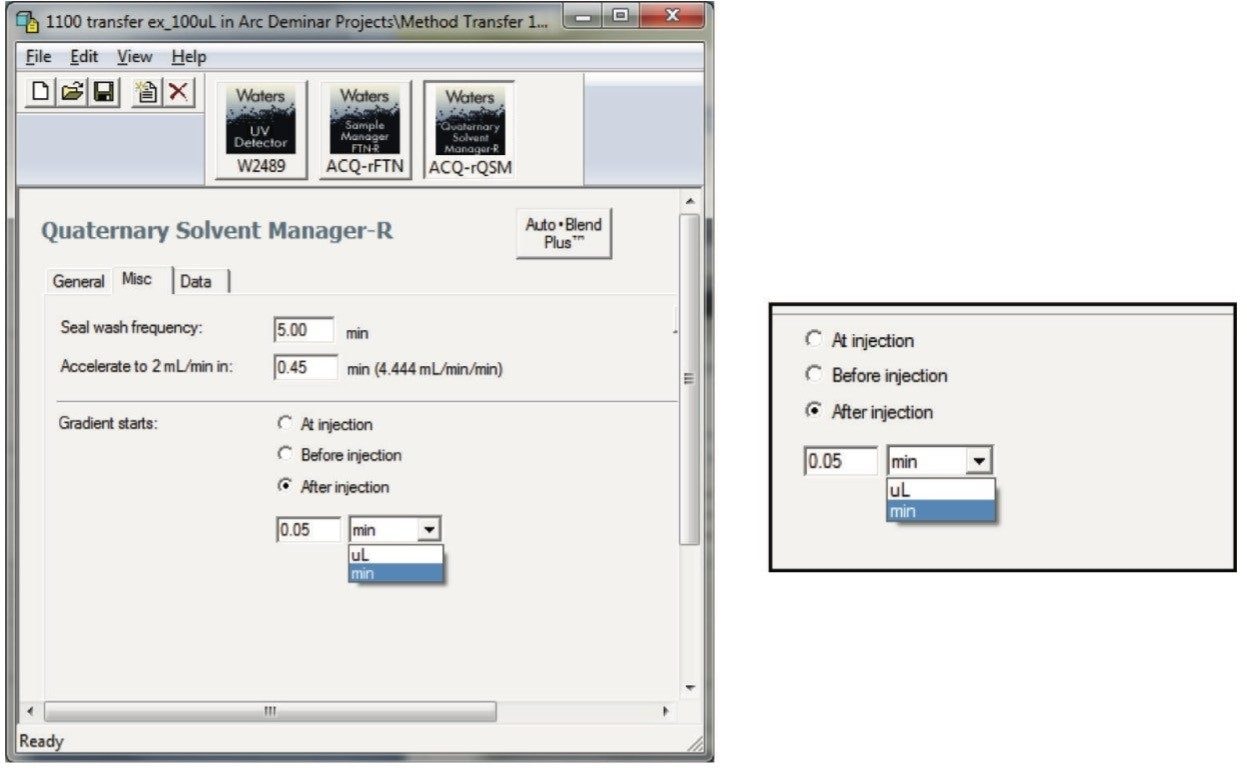Select the W2489 UV Detector instrument icon

pyautogui.click(x=260, y=130)
